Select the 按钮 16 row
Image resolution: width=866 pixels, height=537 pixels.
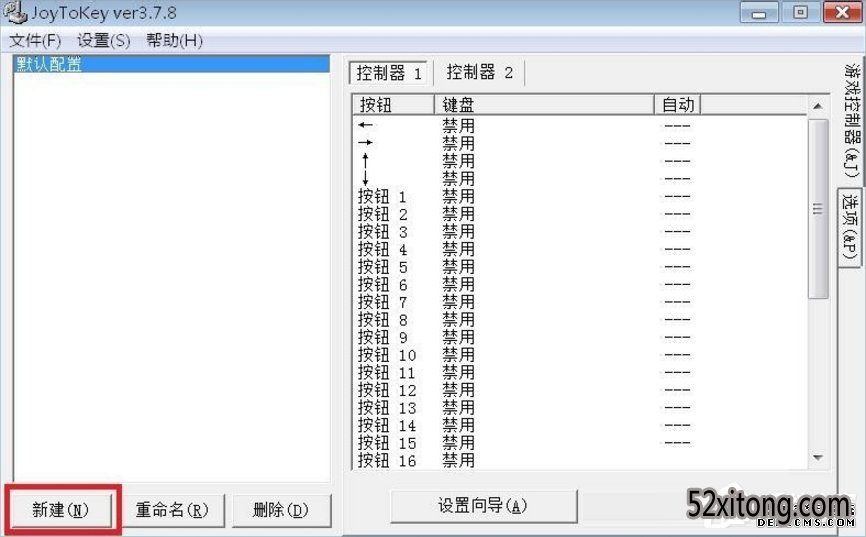(579, 460)
